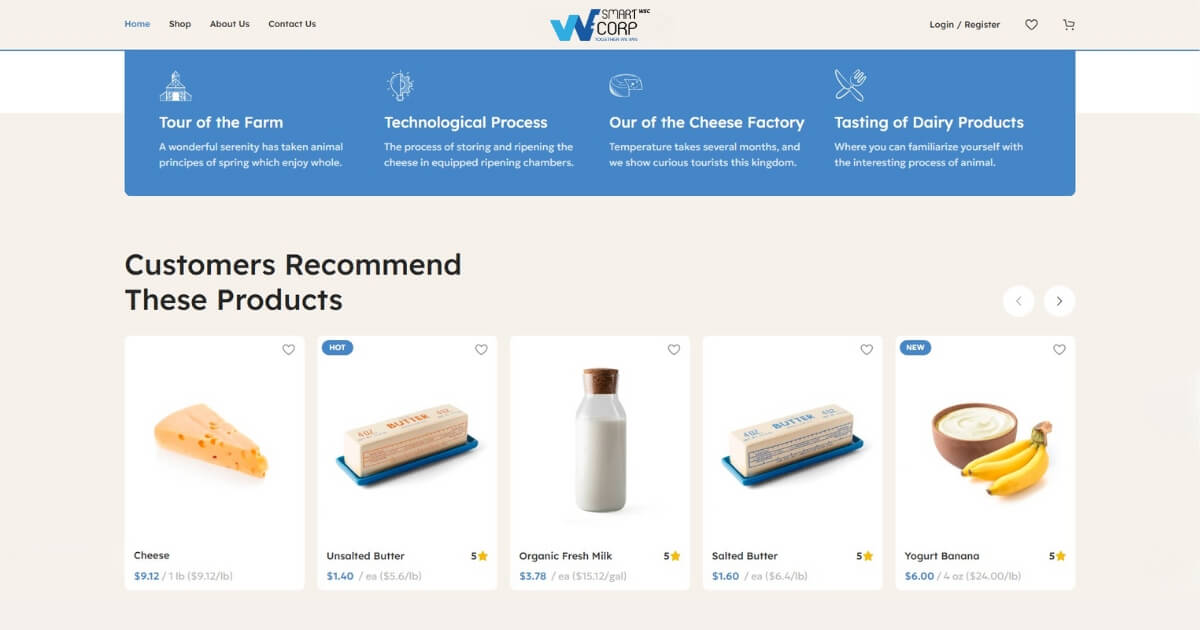The width and height of the screenshot is (1200, 630).
Task: Show previous products with left arrow
Action: [x=1018, y=301]
